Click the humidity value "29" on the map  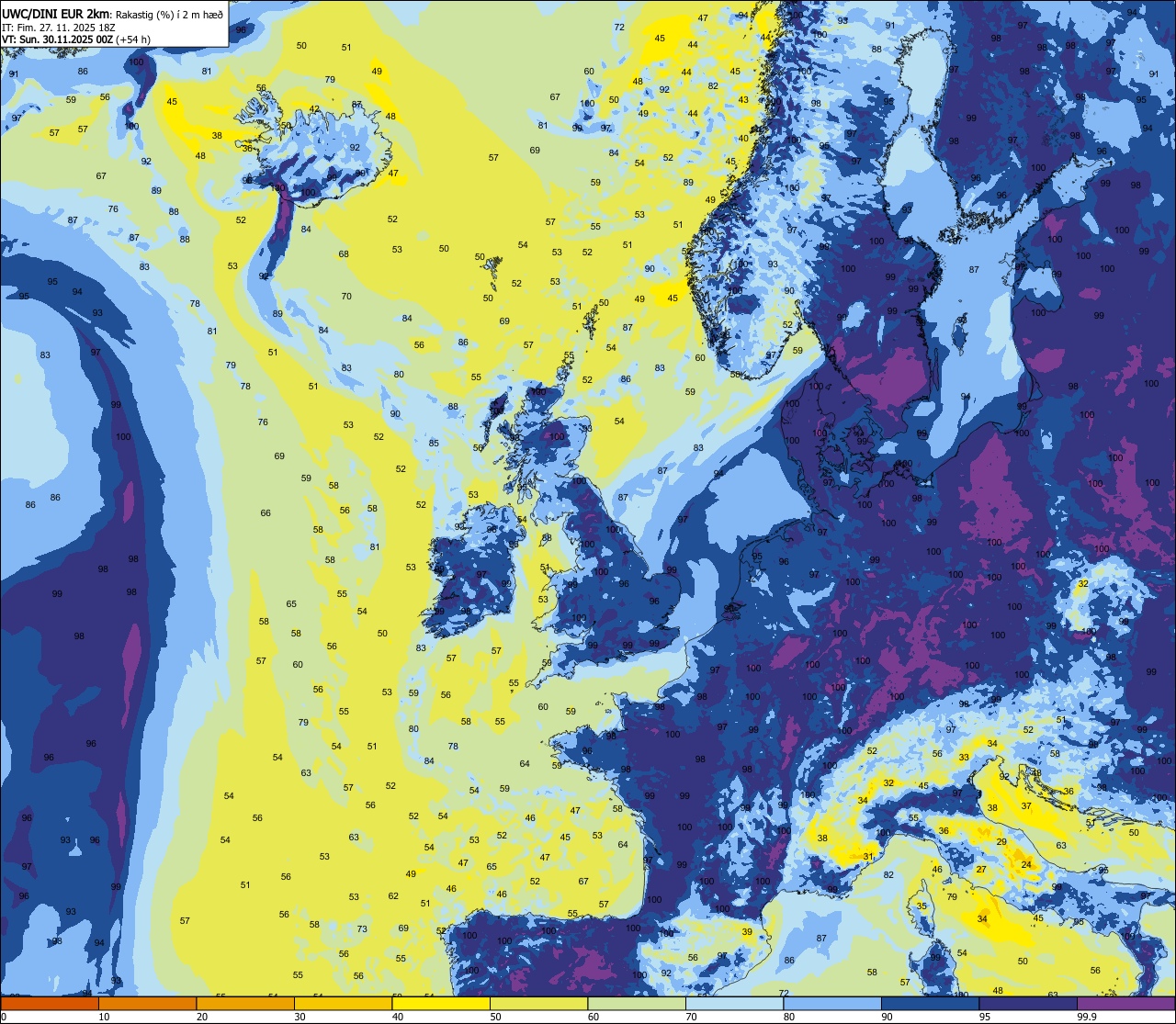pos(1001,841)
